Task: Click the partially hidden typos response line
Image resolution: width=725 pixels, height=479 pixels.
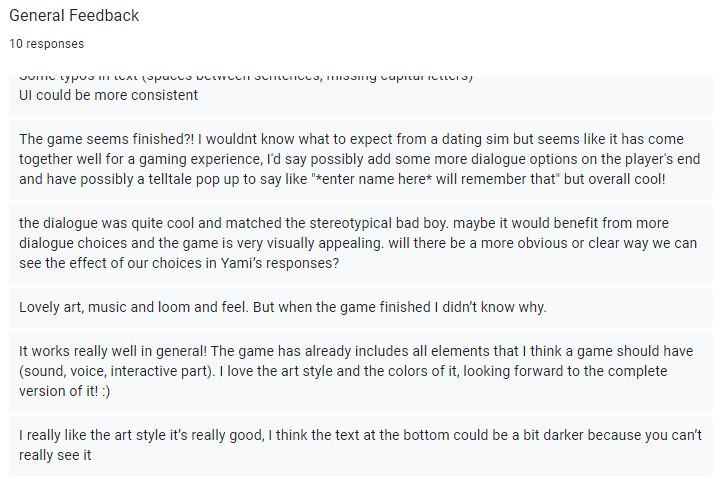Action: [246, 78]
